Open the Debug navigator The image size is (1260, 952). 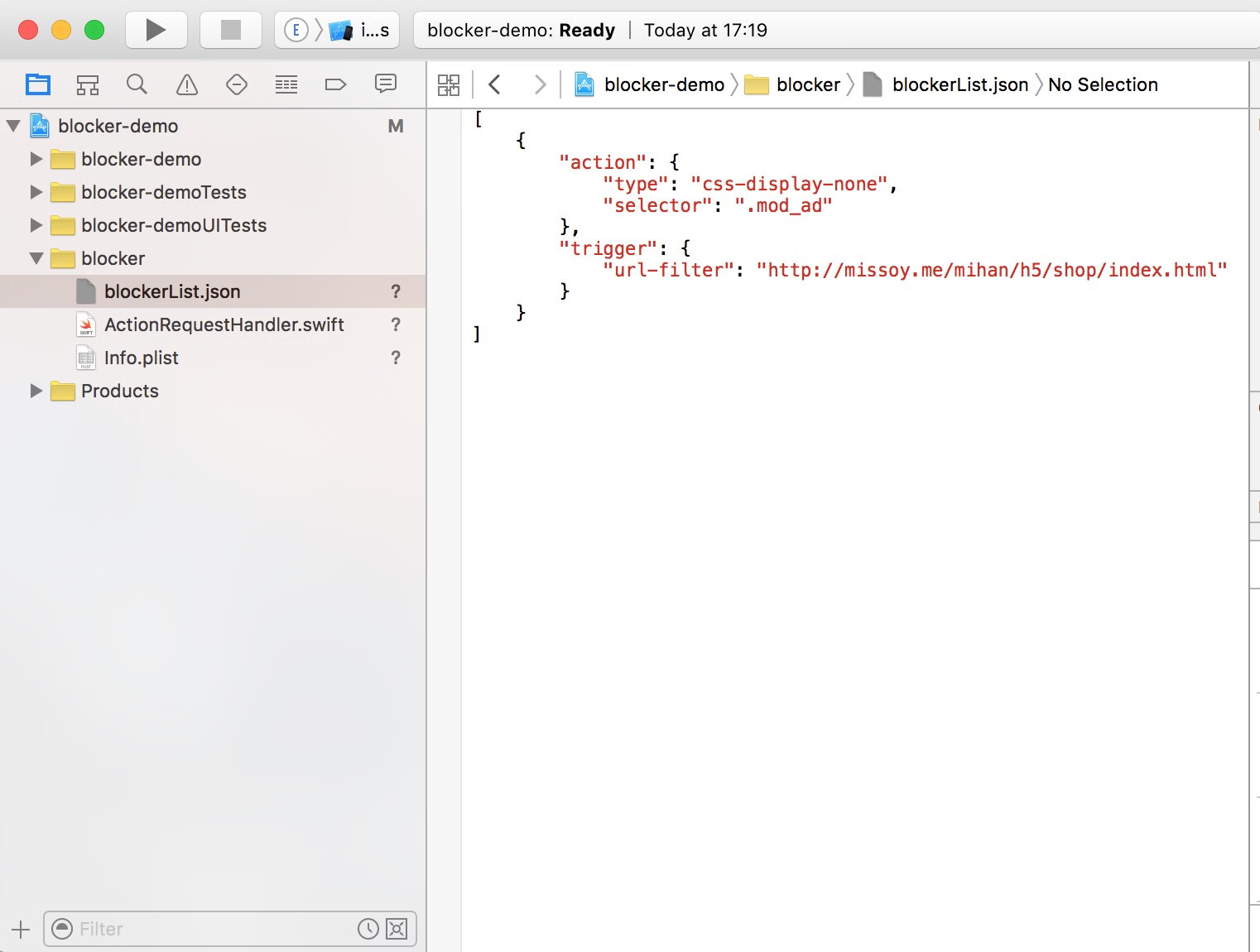coord(286,84)
